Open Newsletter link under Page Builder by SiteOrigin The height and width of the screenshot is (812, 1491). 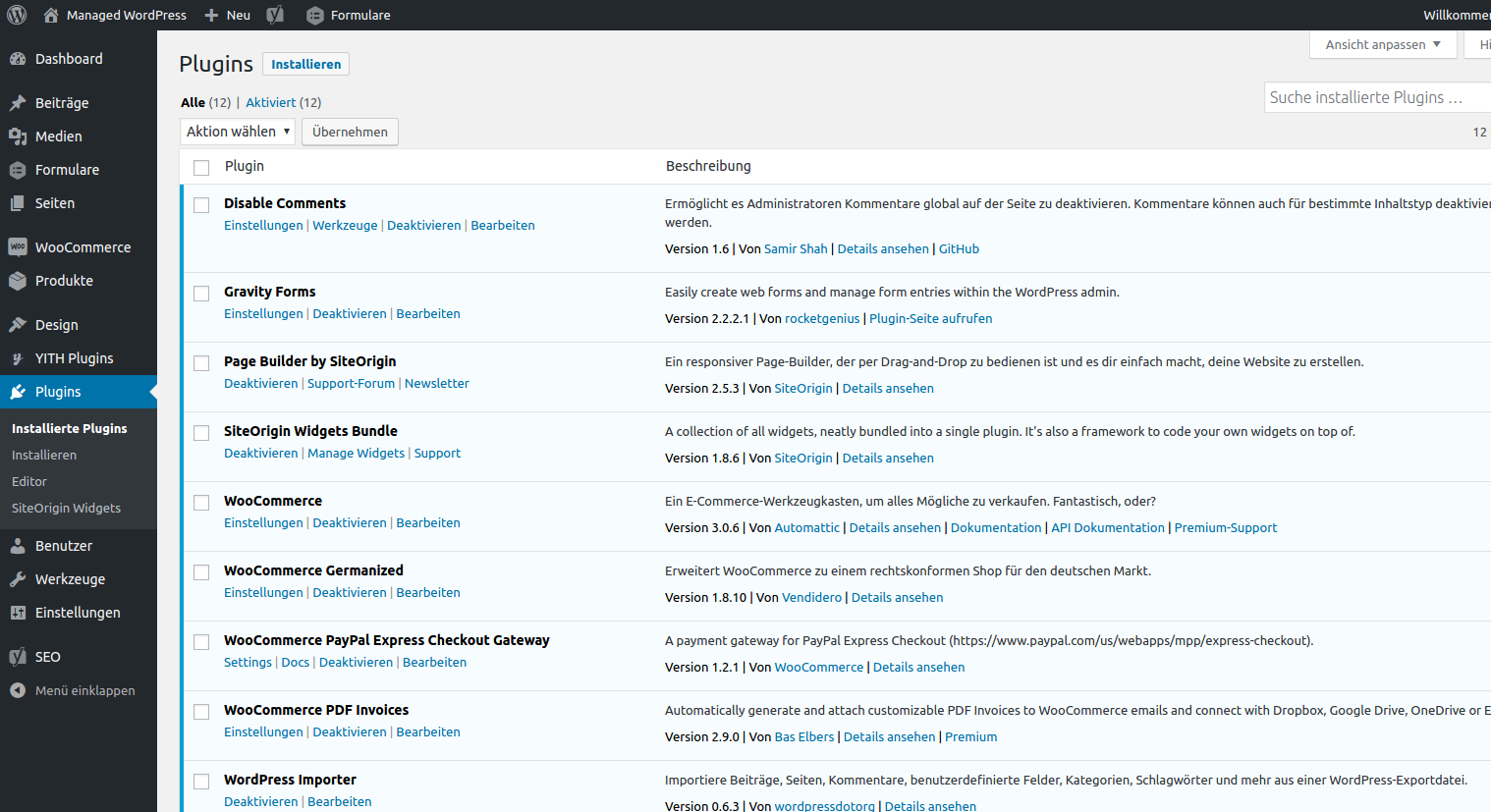coord(437,384)
